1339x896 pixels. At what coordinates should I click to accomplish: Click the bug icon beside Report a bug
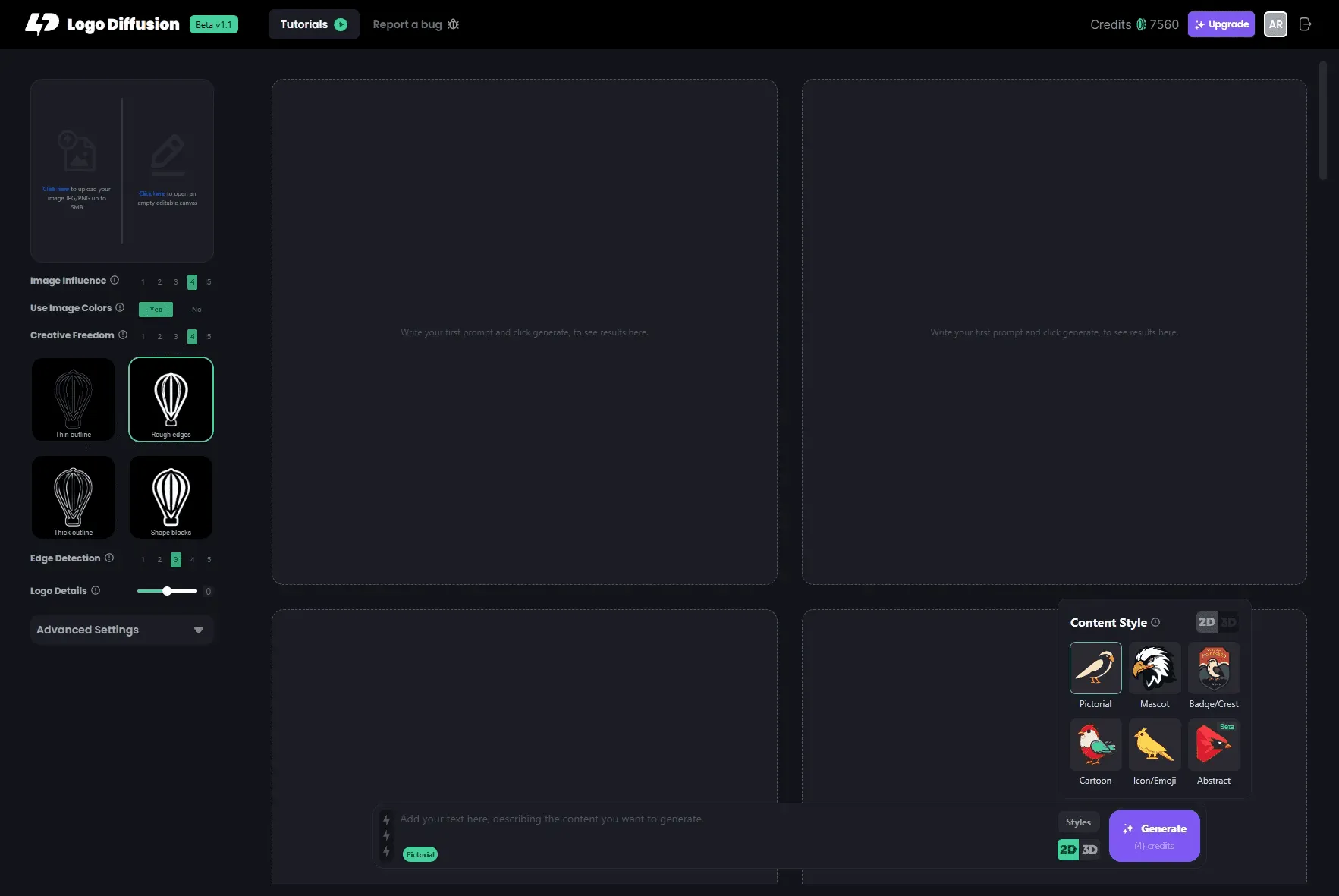pyautogui.click(x=453, y=24)
